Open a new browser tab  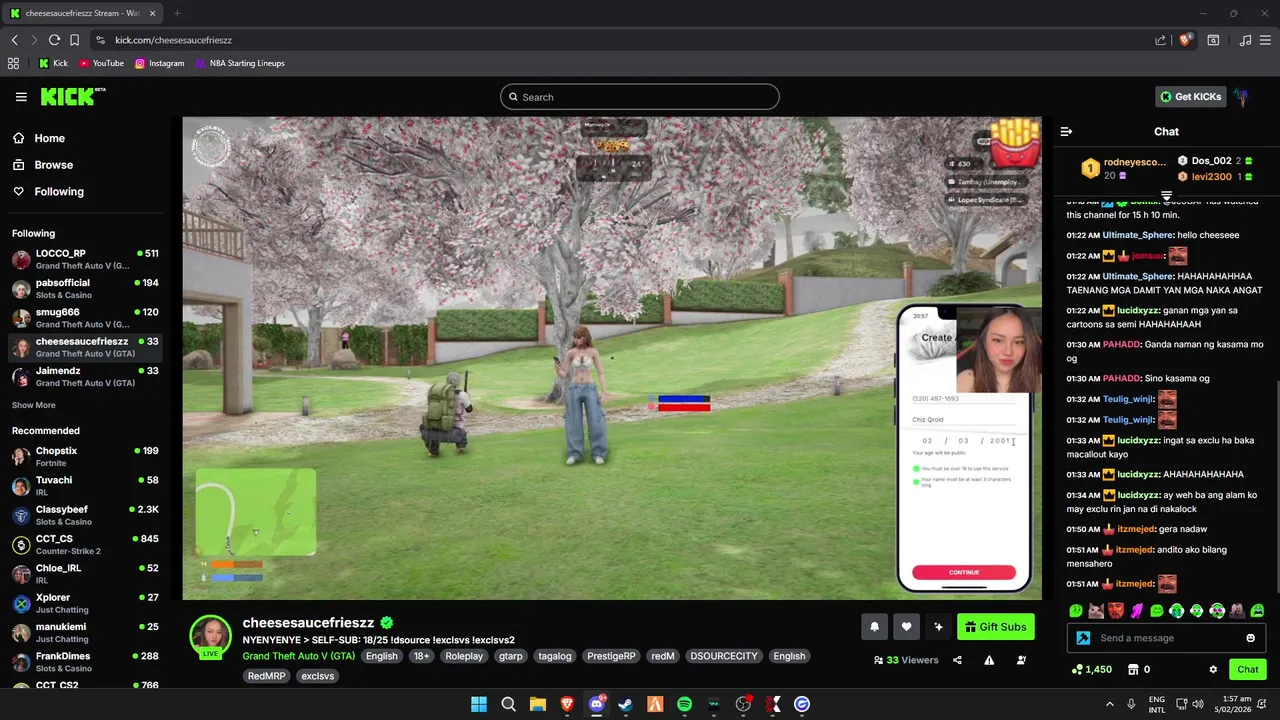177,13
